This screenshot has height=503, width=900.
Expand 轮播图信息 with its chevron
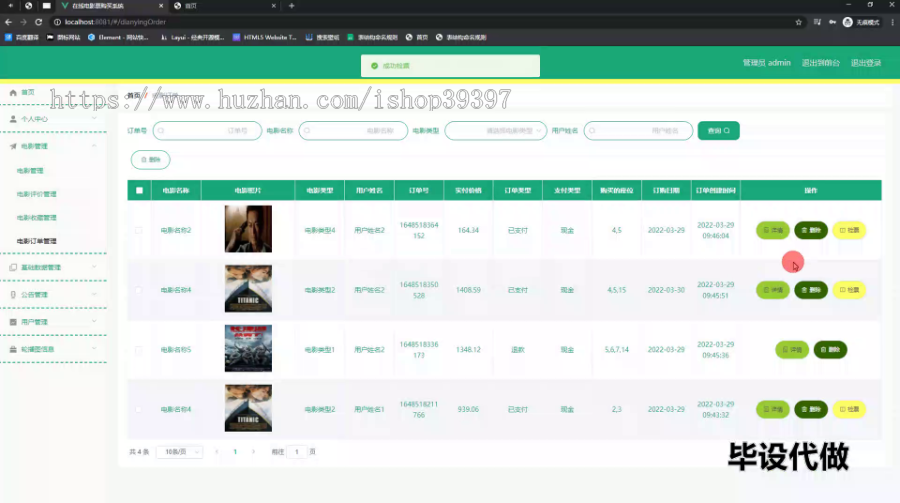click(x=94, y=349)
